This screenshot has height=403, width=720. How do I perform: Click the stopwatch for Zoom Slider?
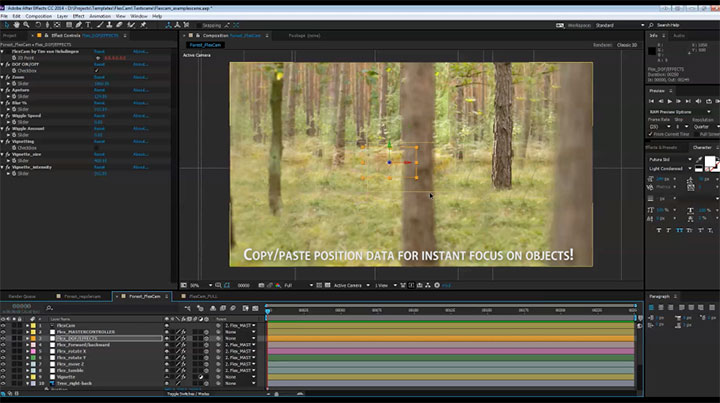click(x=14, y=84)
